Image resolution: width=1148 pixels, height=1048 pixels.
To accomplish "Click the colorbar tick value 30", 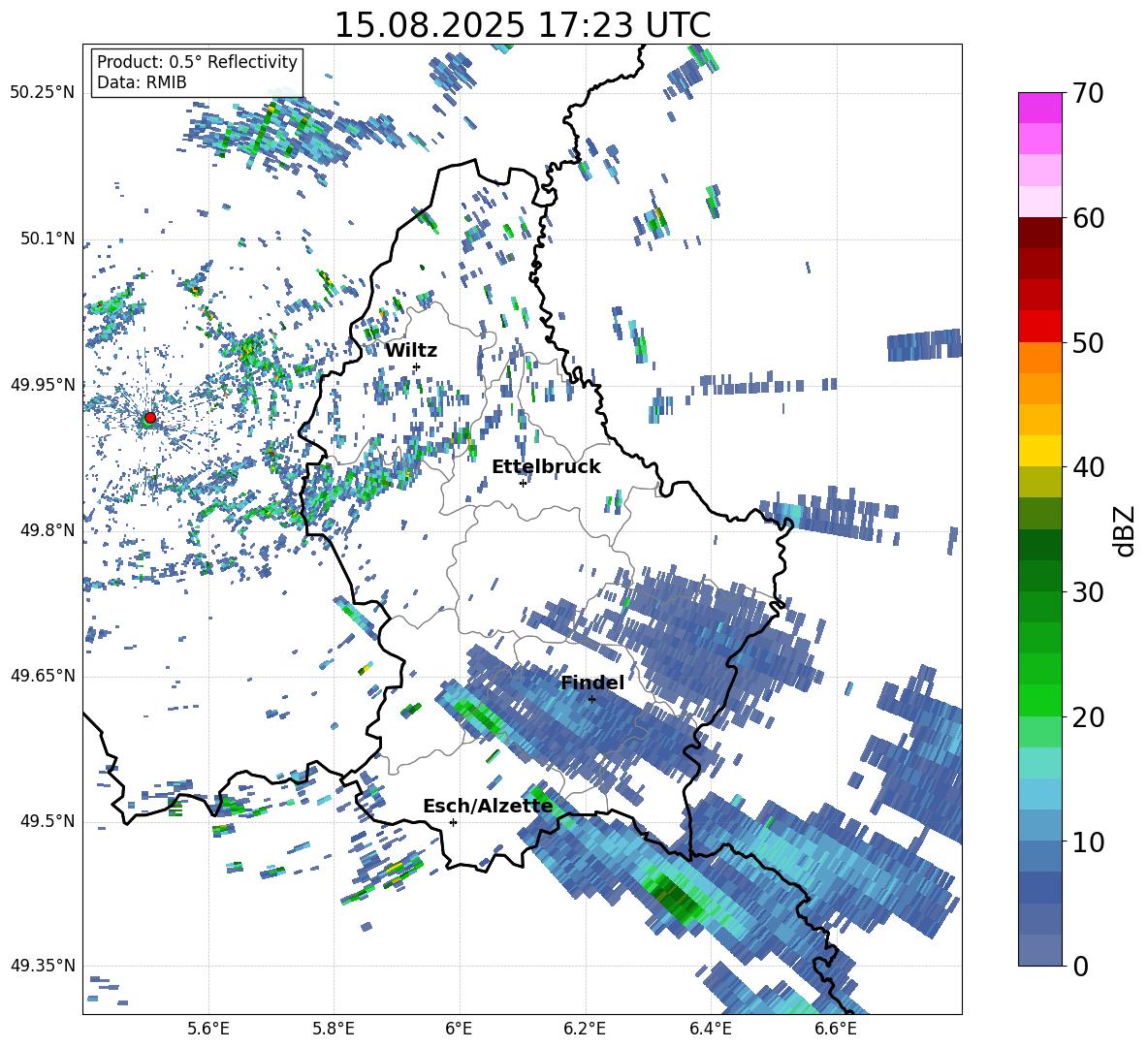I will [x=1088, y=592].
